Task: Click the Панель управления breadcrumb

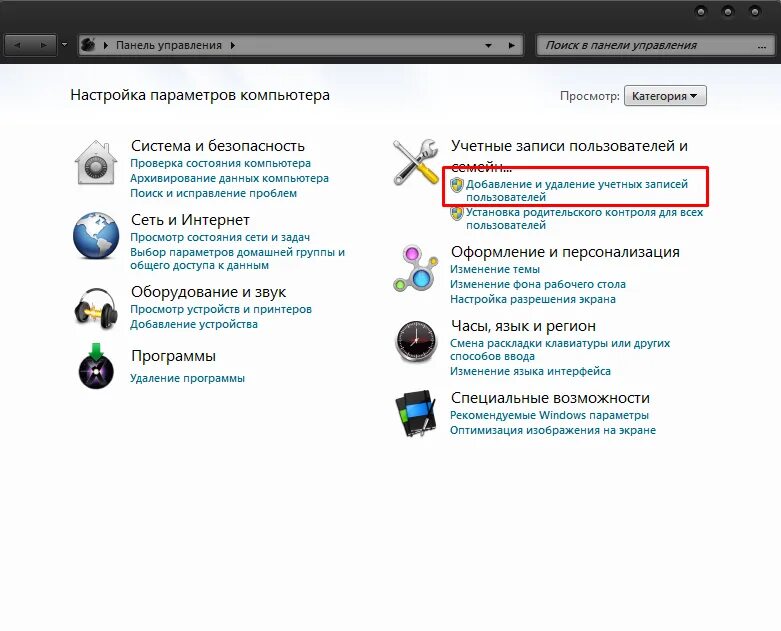Action: point(169,45)
